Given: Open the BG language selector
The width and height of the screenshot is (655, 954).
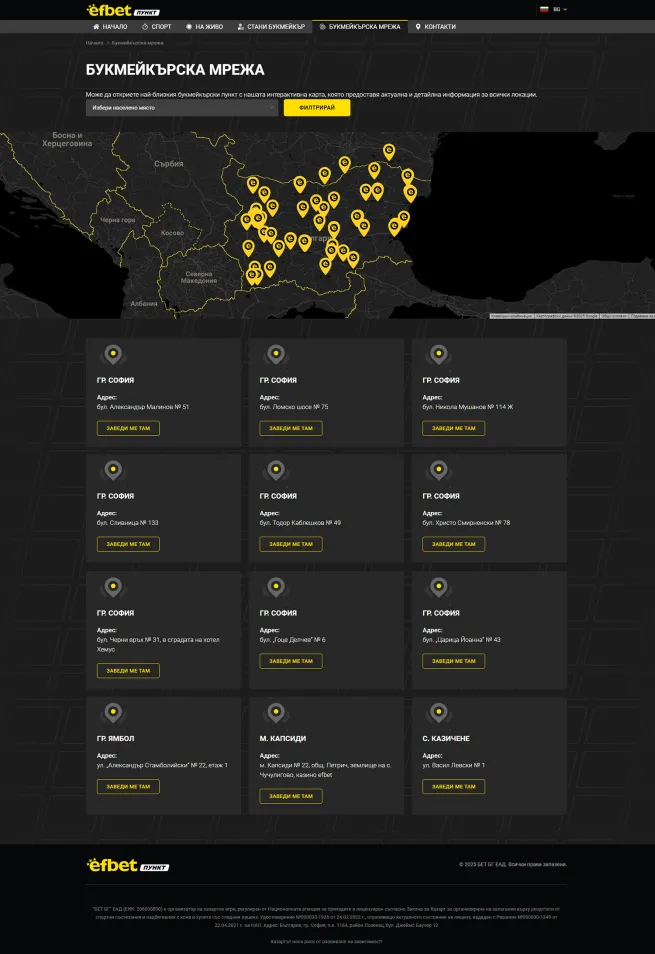Looking at the screenshot, I should [x=553, y=9].
